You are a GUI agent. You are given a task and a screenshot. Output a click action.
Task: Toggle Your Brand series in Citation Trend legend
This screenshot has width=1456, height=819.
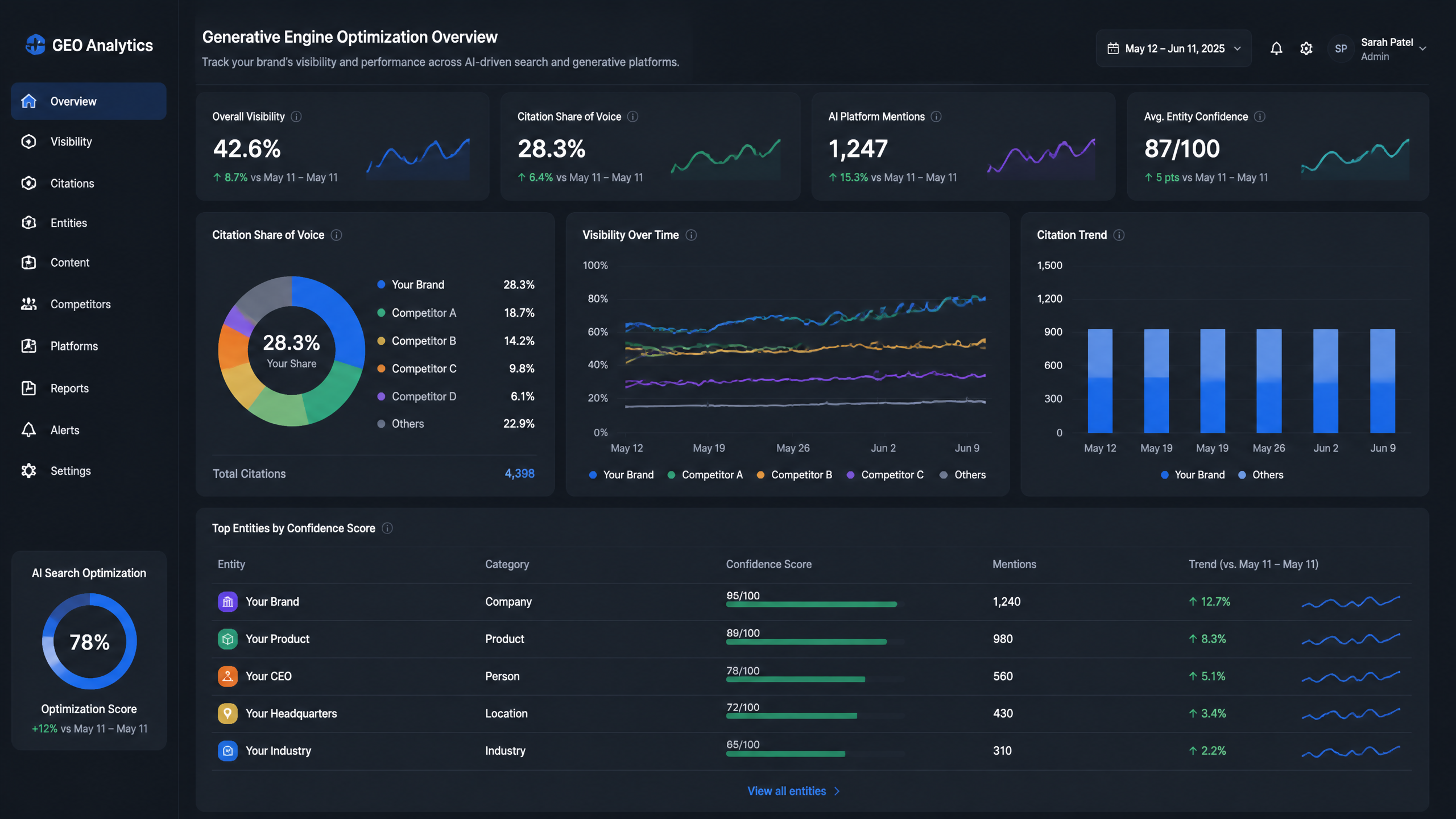pos(1193,475)
